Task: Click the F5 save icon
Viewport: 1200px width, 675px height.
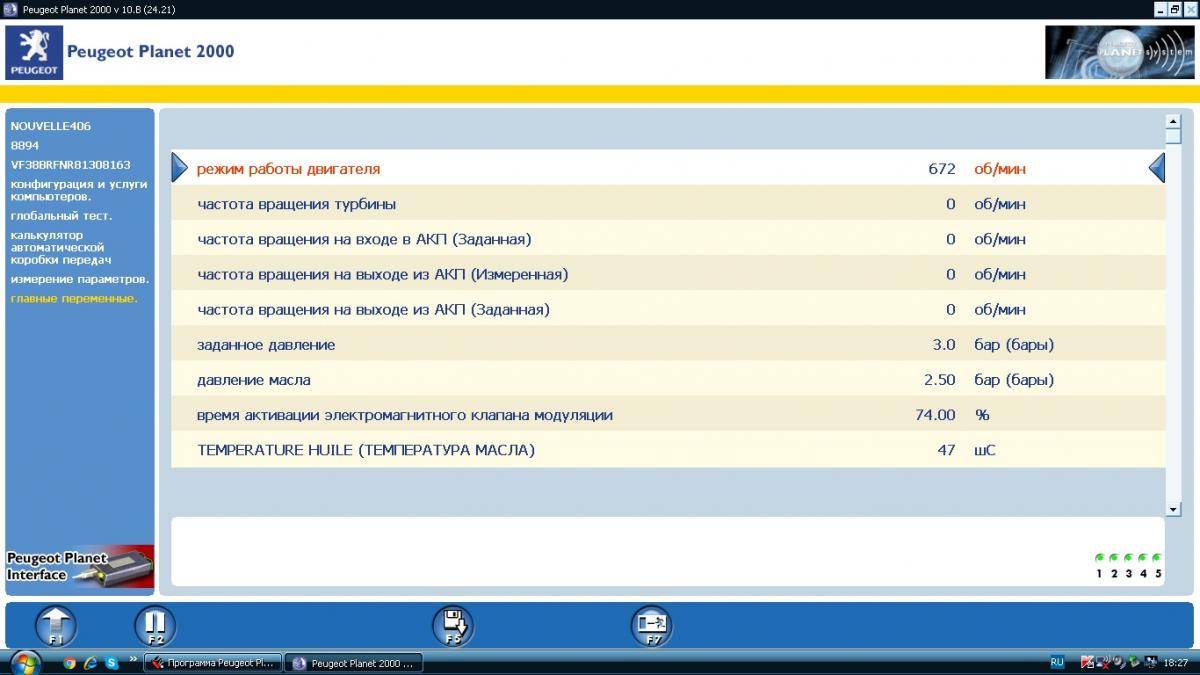Action: pyautogui.click(x=452, y=626)
